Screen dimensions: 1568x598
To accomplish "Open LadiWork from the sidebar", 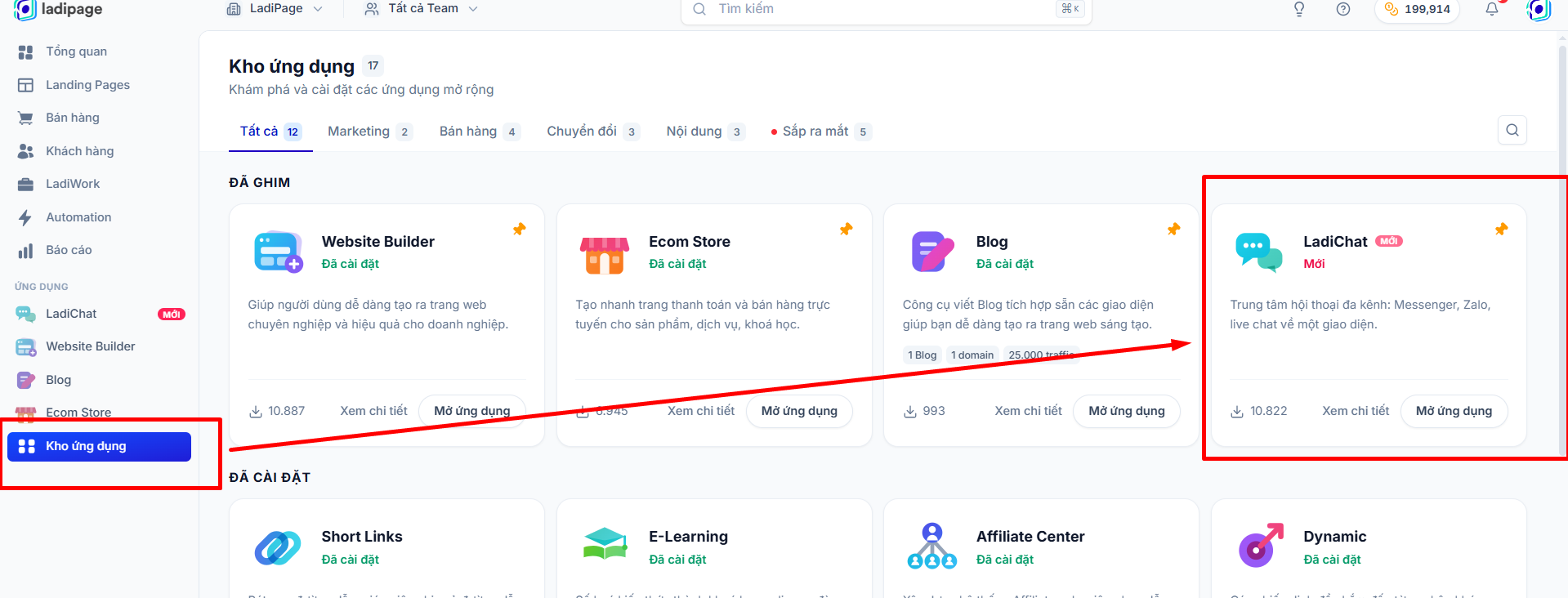I will pos(73,184).
